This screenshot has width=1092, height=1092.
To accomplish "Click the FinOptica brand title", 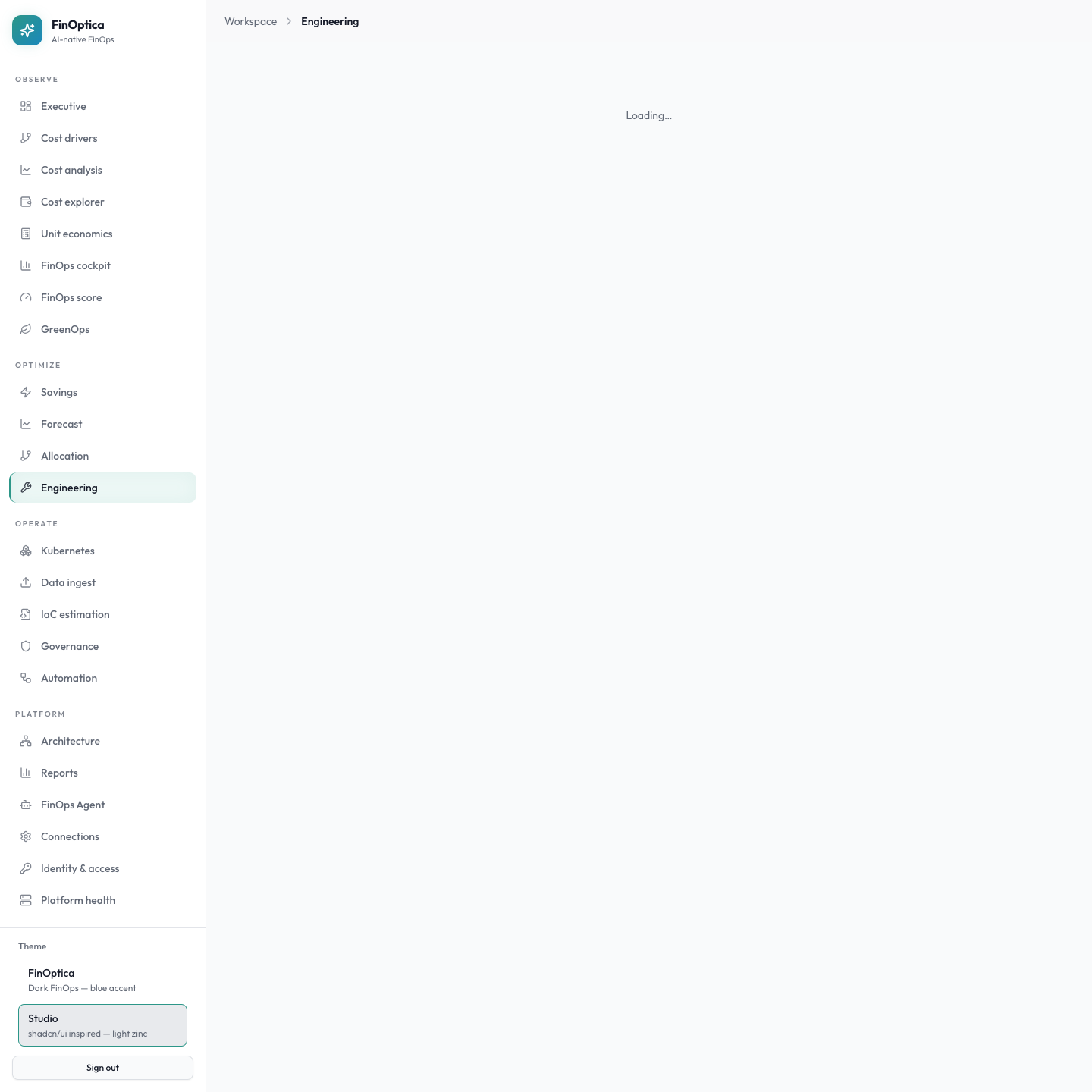I will [78, 25].
